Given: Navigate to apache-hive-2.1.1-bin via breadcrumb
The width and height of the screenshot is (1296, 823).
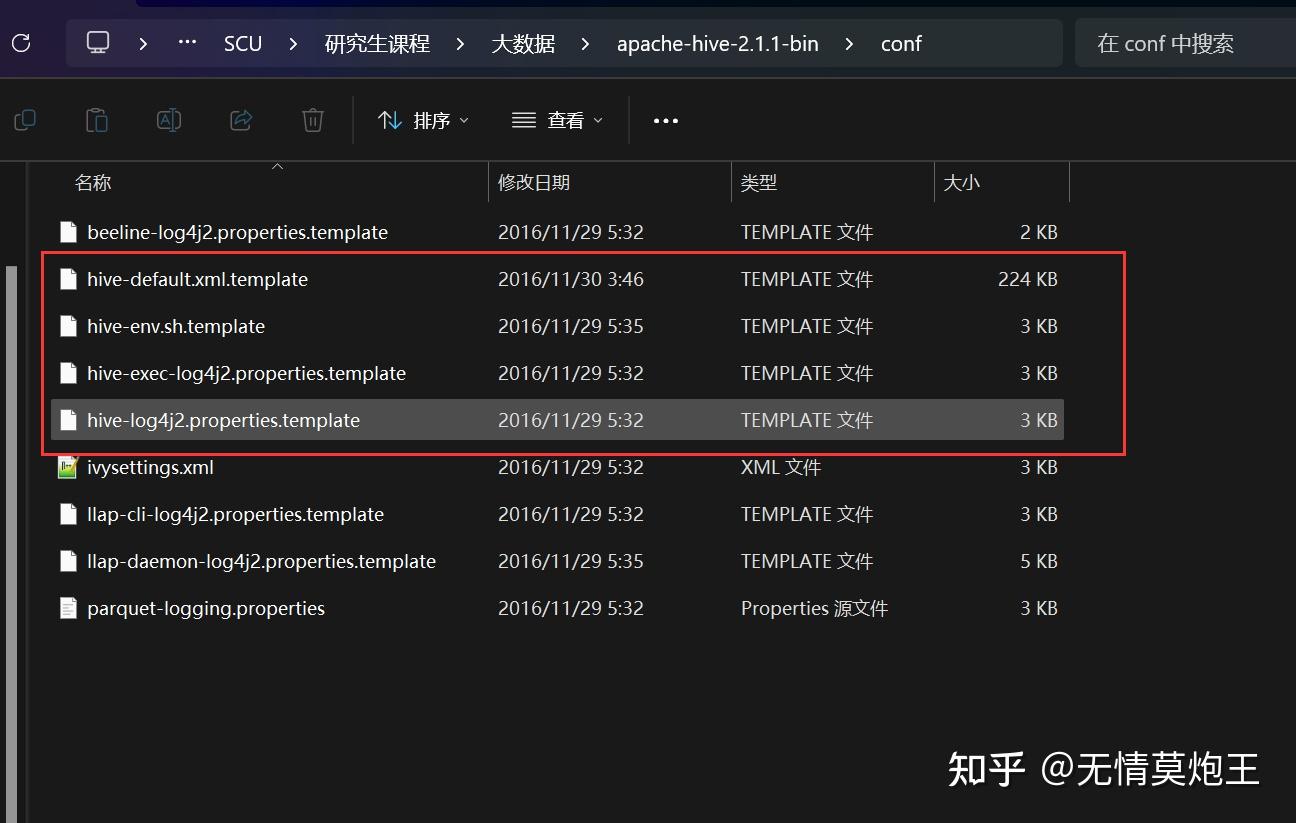Looking at the screenshot, I should point(718,43).
